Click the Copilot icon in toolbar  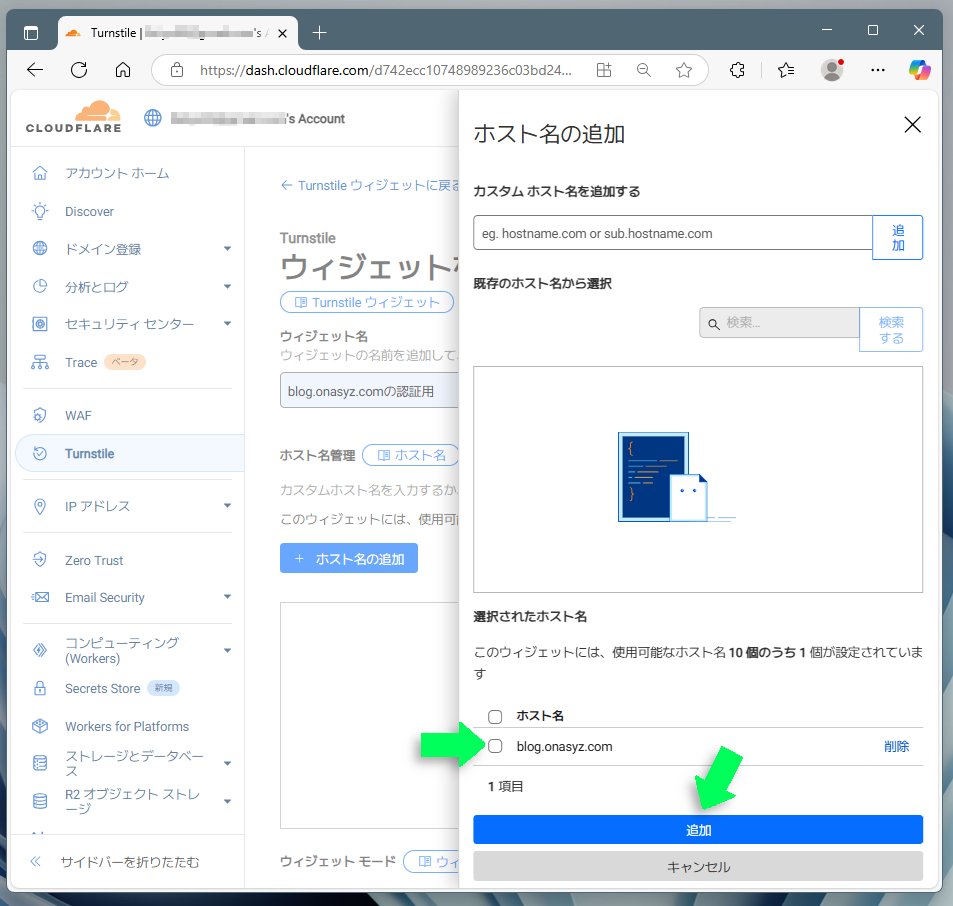(x=919, y=70)
